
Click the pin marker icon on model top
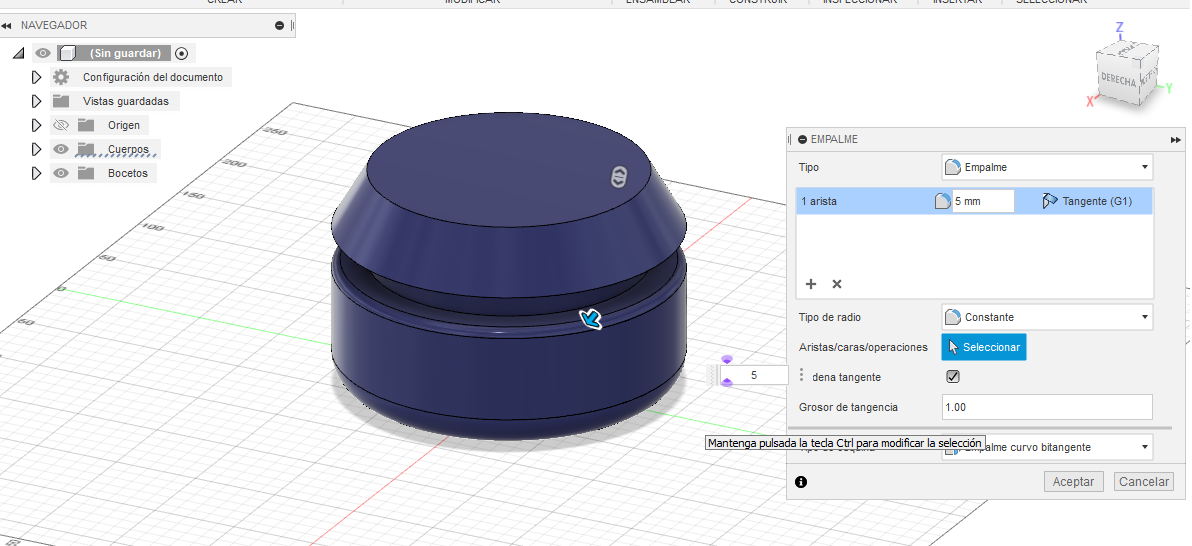pos(618,176)
